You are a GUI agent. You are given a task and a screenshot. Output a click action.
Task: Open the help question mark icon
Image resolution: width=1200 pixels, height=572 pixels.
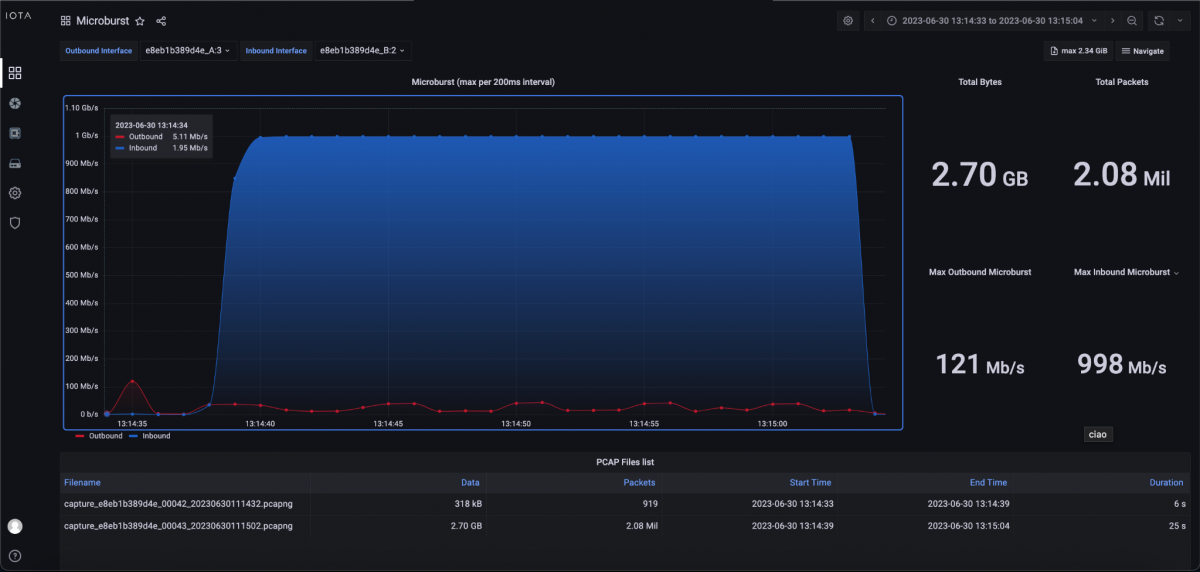(x=15, y=556)
